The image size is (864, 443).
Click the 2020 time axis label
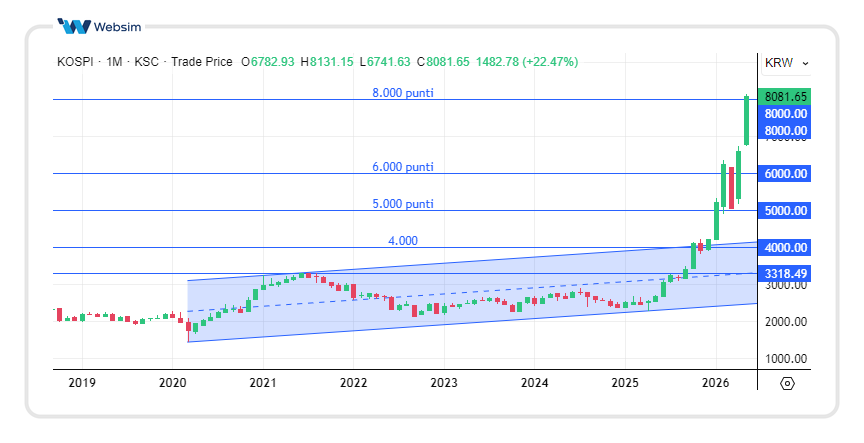172,382
